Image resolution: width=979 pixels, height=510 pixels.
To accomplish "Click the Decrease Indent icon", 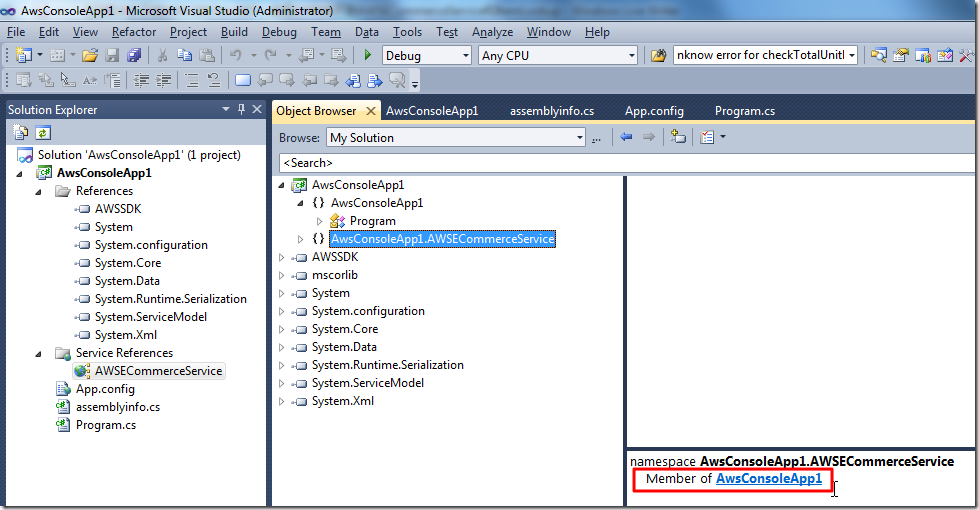I will (x=142, y=81).
